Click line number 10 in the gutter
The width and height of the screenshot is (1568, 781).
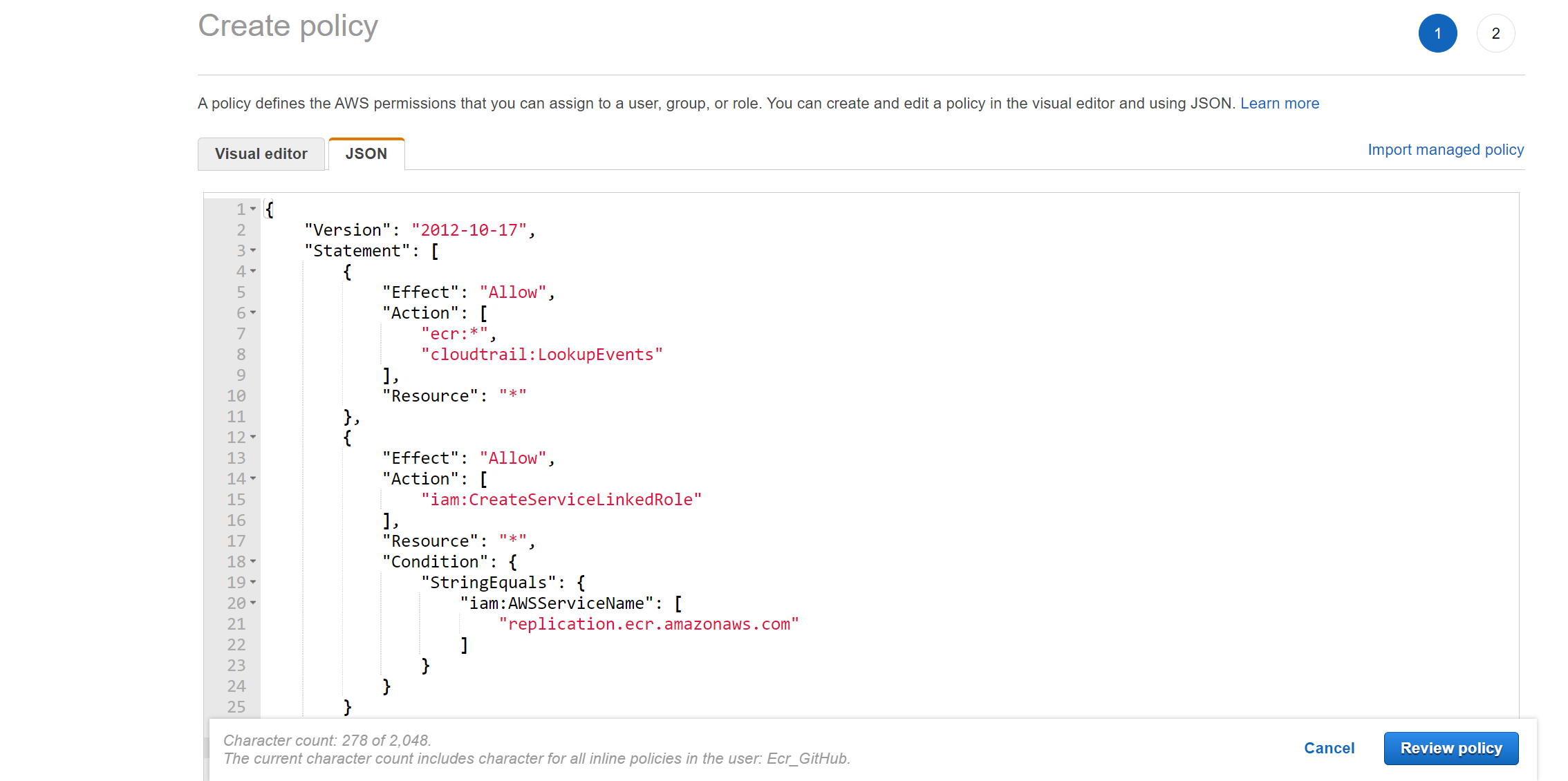click(236, 396)
